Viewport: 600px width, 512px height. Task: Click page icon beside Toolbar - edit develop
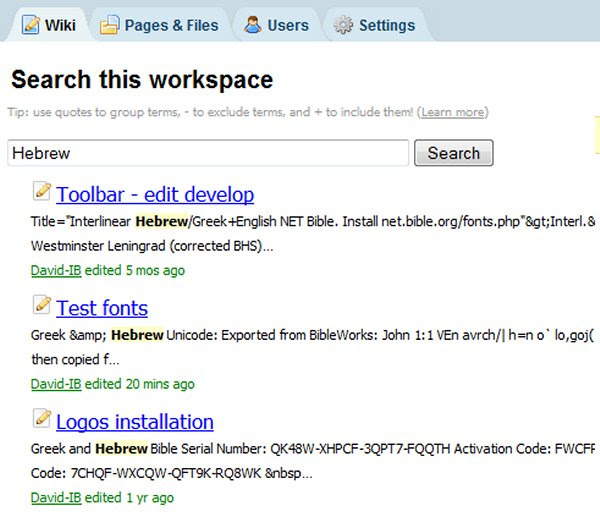(x=42, y=191)
